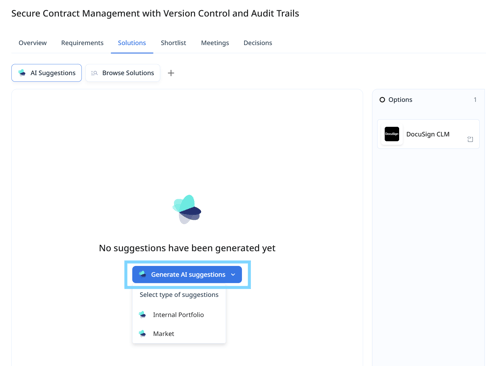Click the AI Suggestions logo icon
The image size is (486, 366).
(22, 73)
